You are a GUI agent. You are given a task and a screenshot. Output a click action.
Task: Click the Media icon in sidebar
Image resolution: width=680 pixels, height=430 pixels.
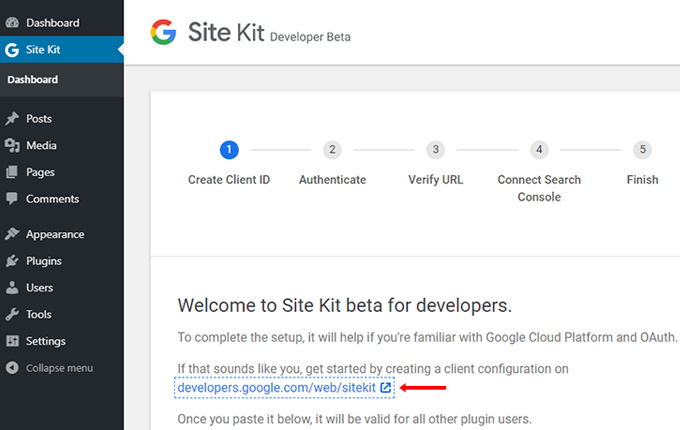[12, 145]
